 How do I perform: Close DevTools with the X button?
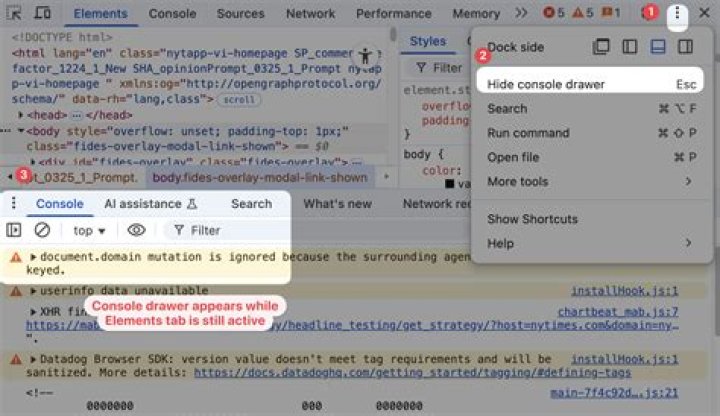point(704,13)
